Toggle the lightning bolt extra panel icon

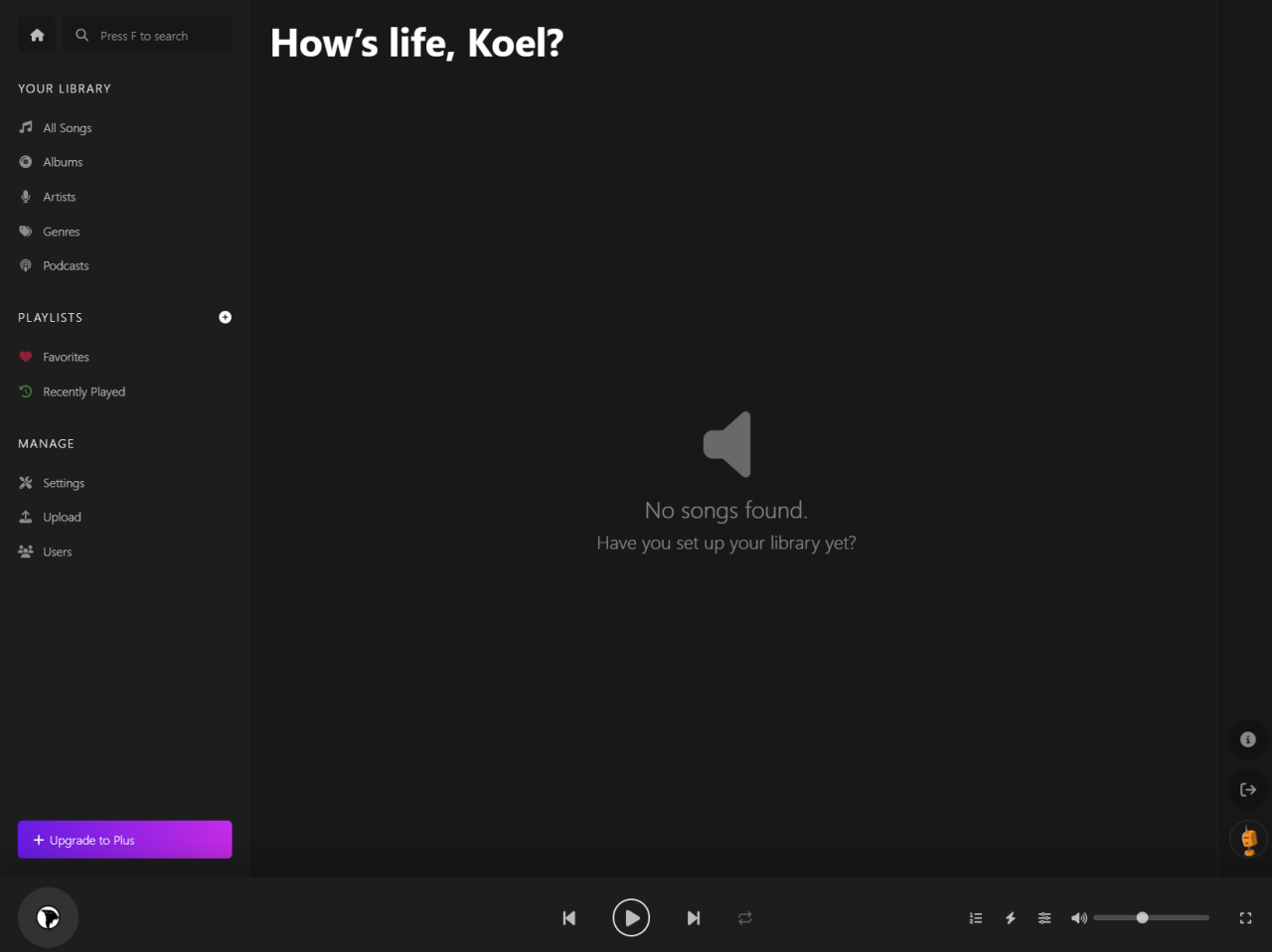point(1011,918)
